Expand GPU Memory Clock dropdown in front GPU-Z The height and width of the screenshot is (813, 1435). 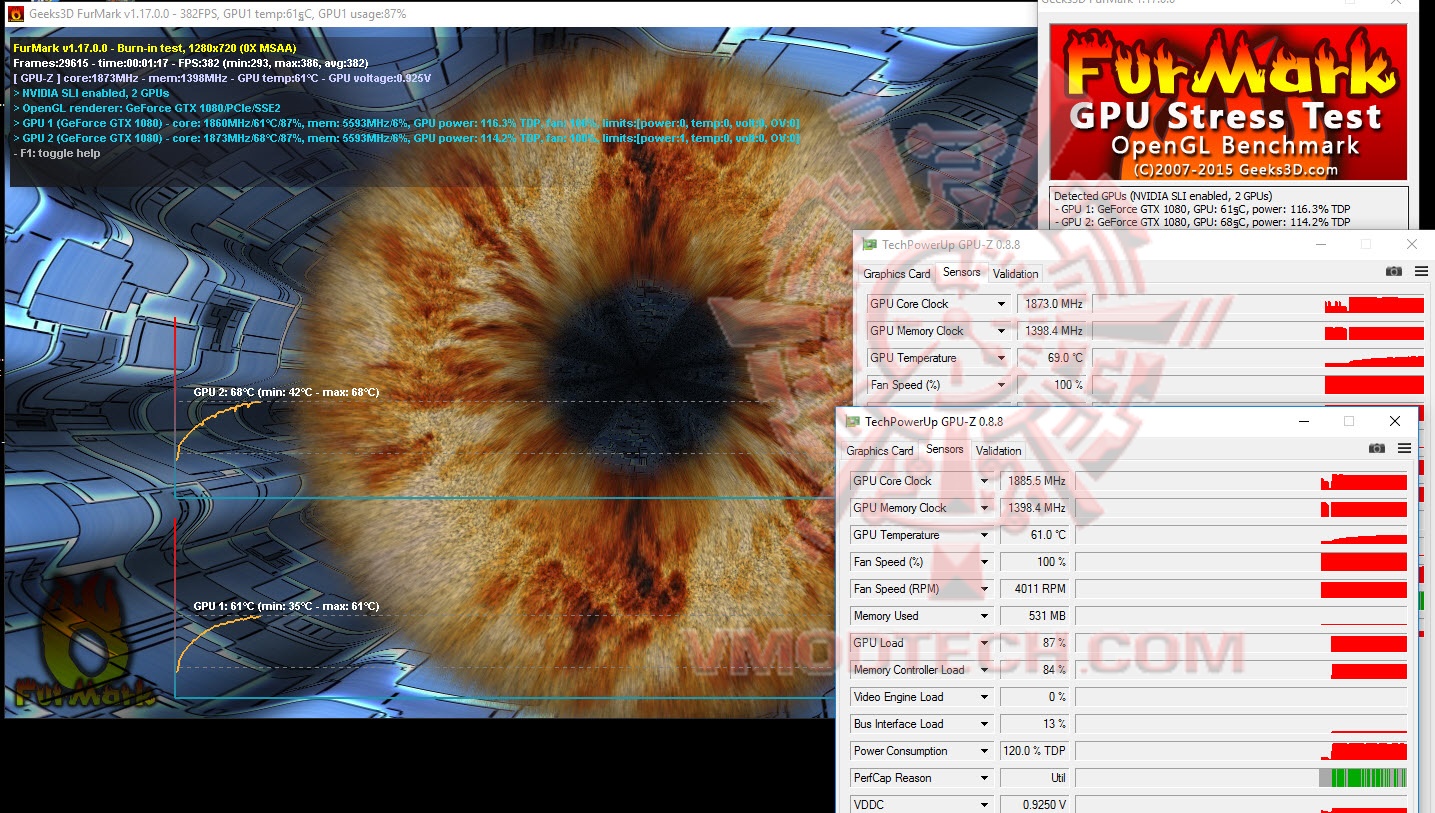pos(984,508)
